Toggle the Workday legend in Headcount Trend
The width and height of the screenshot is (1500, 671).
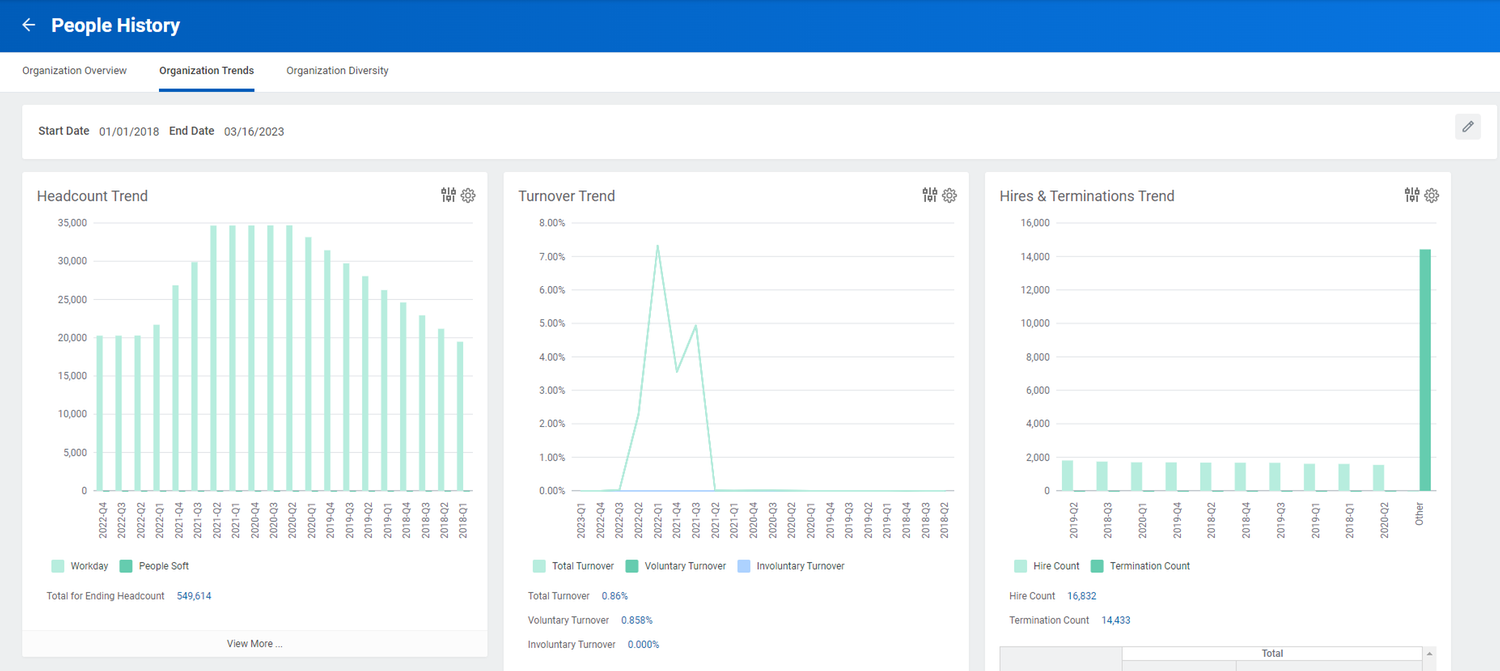pos(79,566)
